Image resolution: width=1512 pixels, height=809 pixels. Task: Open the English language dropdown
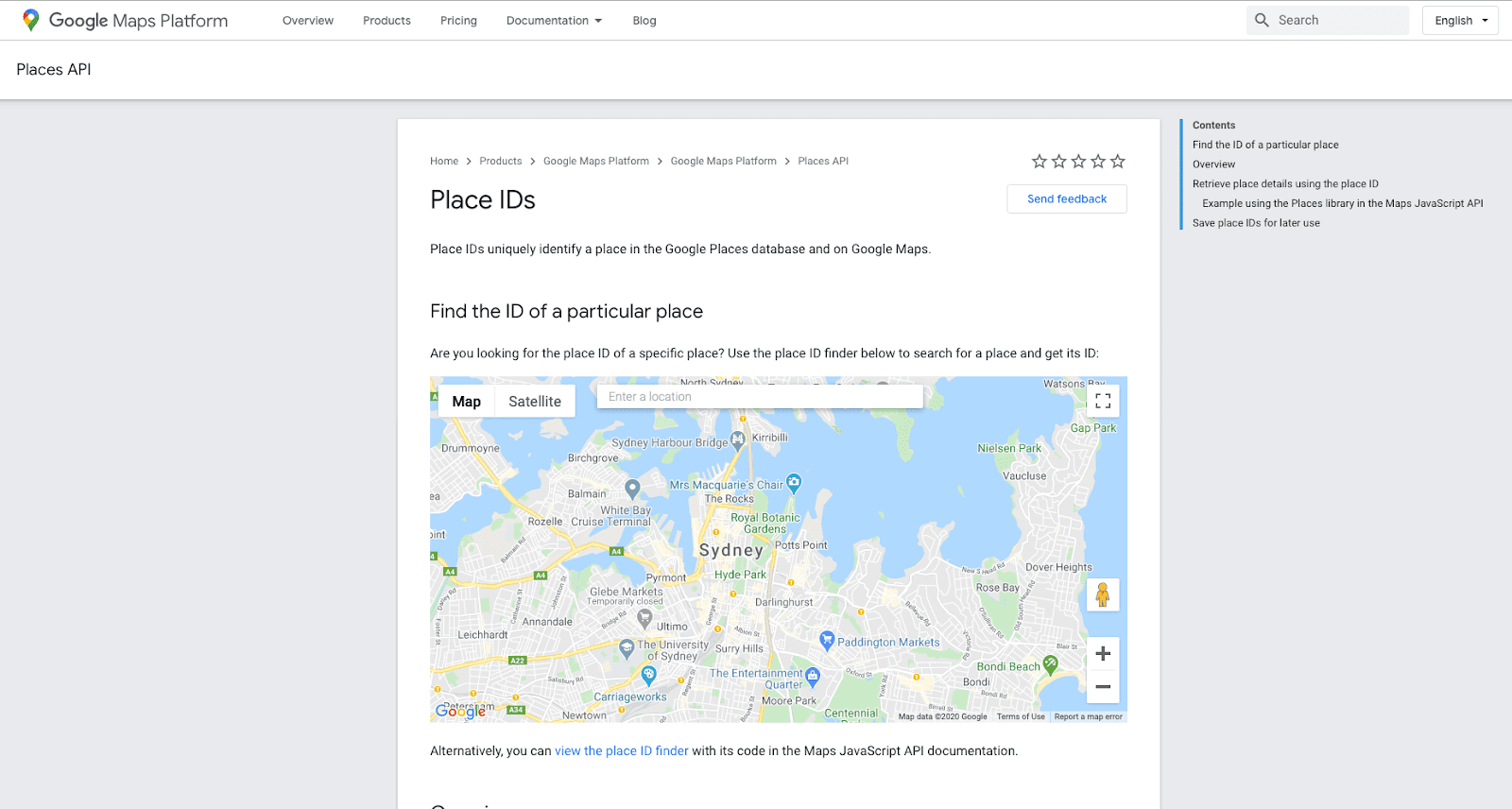[1461, 20]
